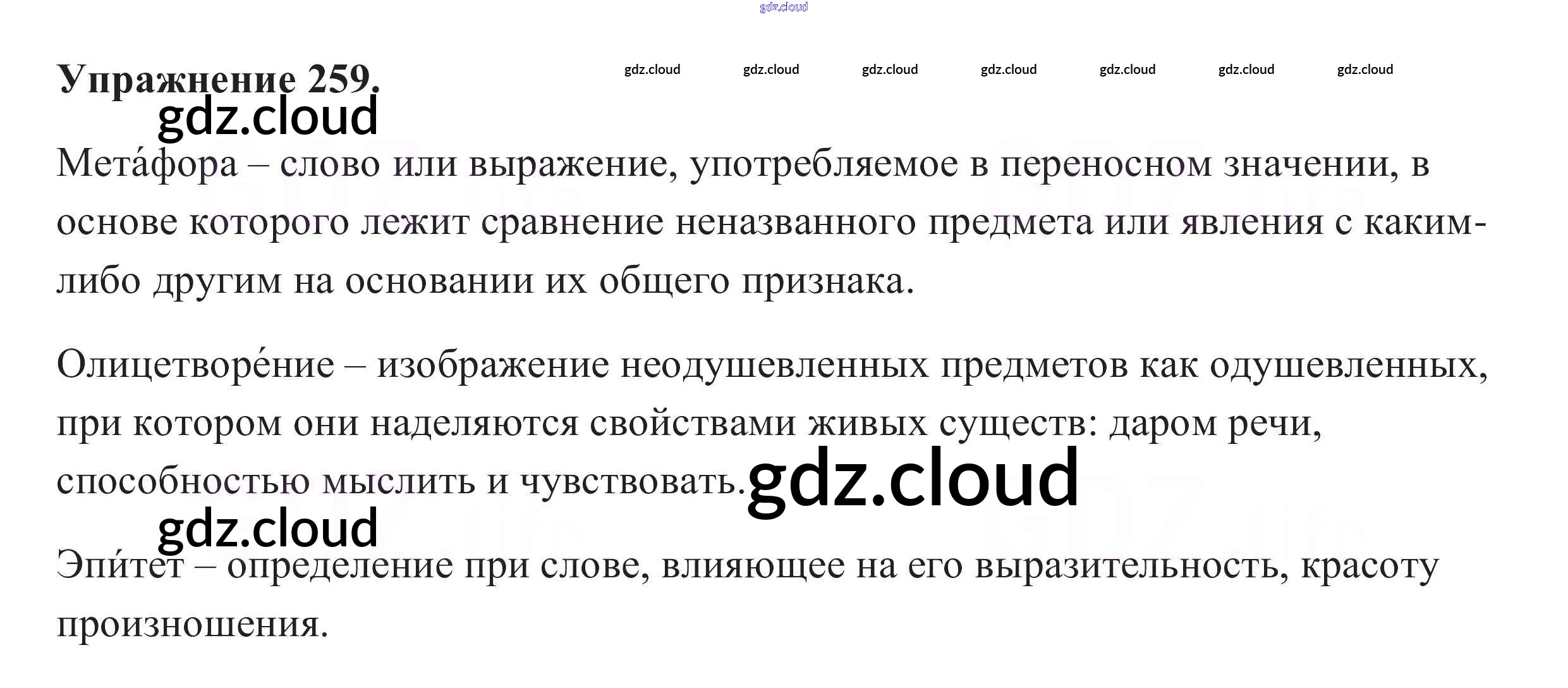Click the largest gdz.cloud watermark after чувствовать
The width and height of the screenshot is (1568, 688).
913,478
